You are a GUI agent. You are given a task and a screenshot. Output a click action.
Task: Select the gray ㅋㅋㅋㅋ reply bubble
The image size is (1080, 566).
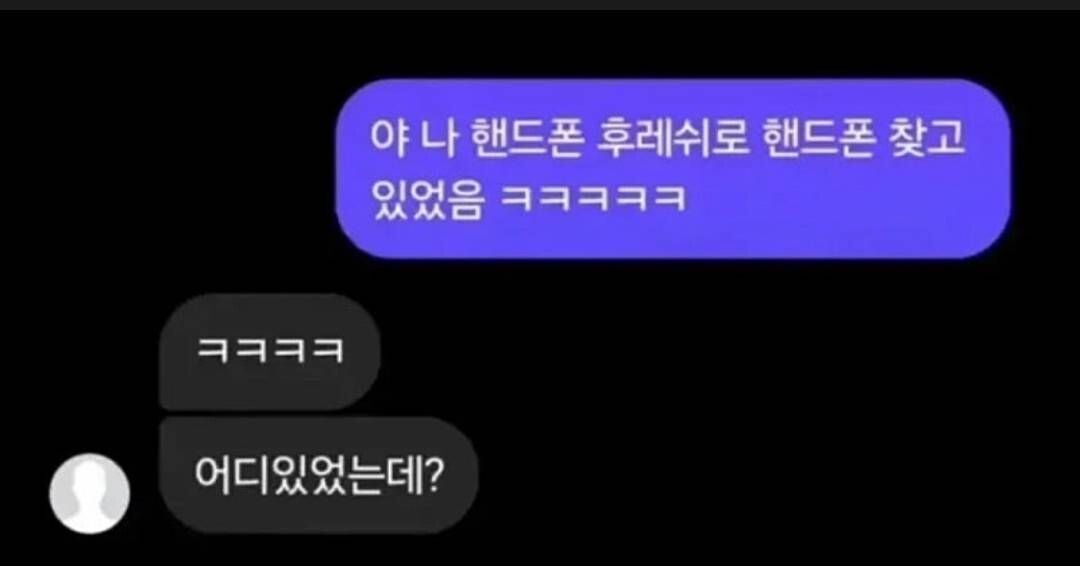[269, 352]
